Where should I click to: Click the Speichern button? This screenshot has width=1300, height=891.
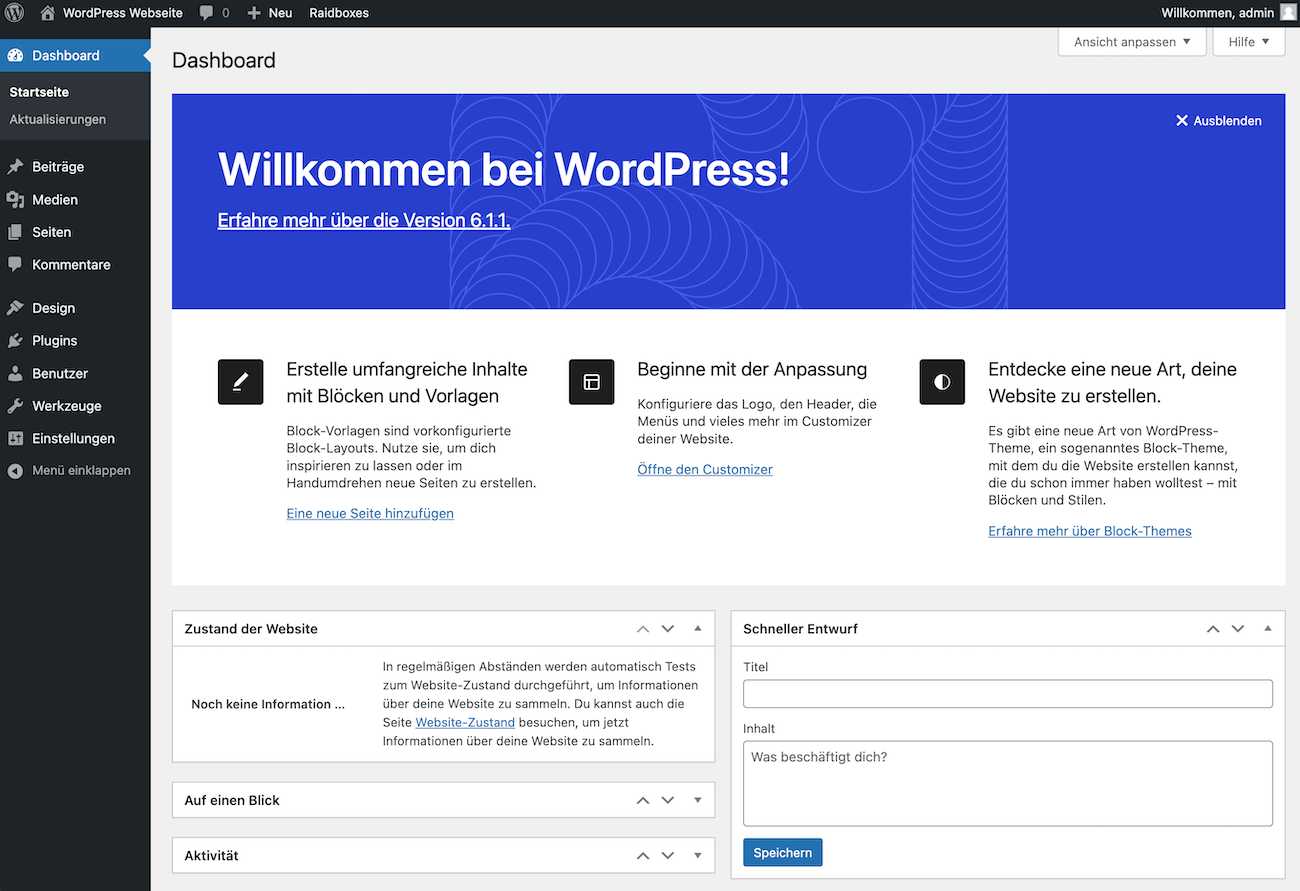(x=782, y=852)
